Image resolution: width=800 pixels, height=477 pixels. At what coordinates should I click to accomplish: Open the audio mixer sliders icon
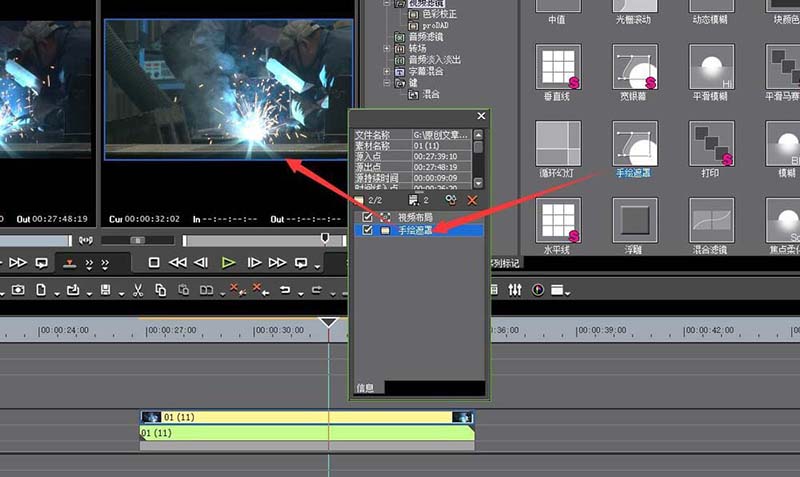[515, 290]
